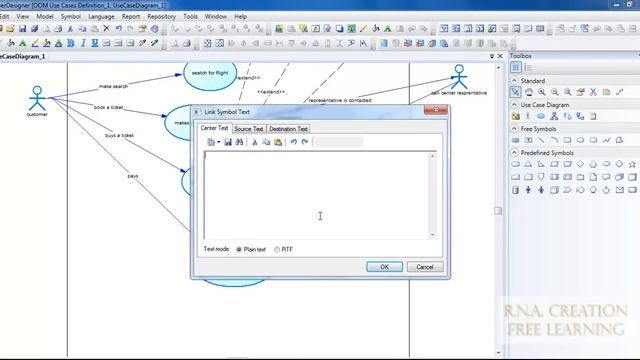Click the Open folder icon in main toolbar

click(x=11, y=29)
